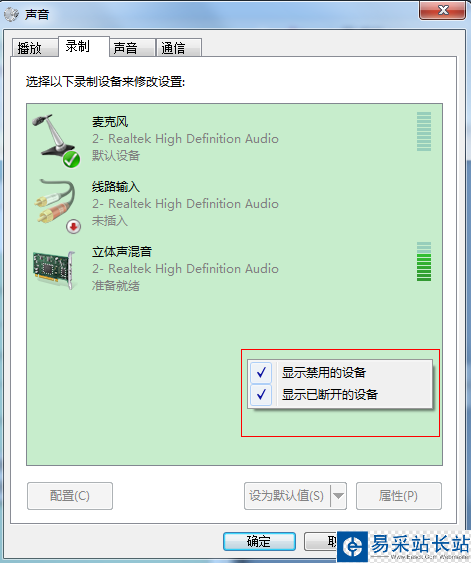Toggle 显示禁用的设备 checkmark
The height and width of the screenshot is (563, 471).
click(261, 373)
